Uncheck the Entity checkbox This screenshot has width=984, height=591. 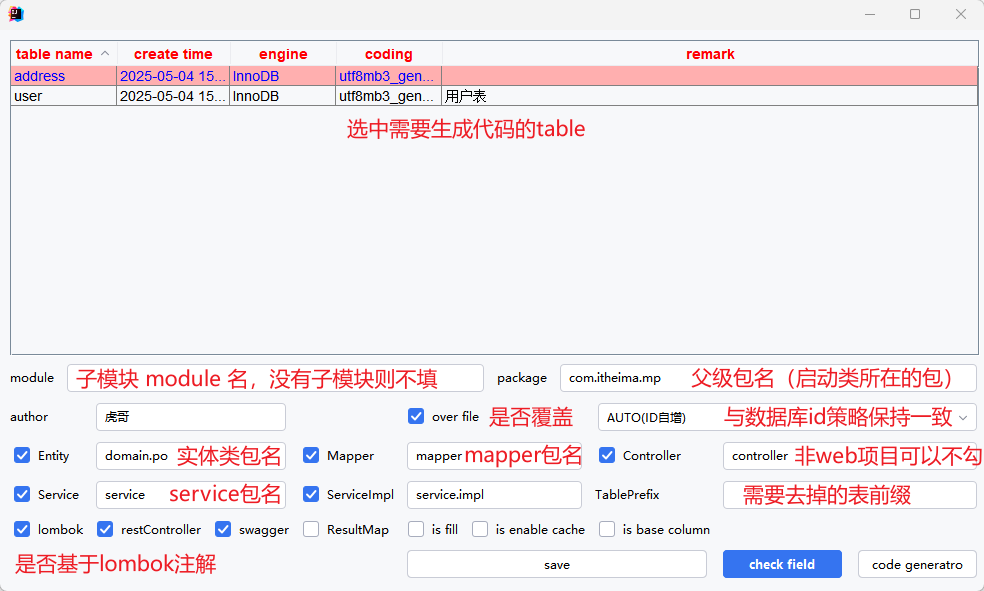pyautogui.click(x=22, y=455)
